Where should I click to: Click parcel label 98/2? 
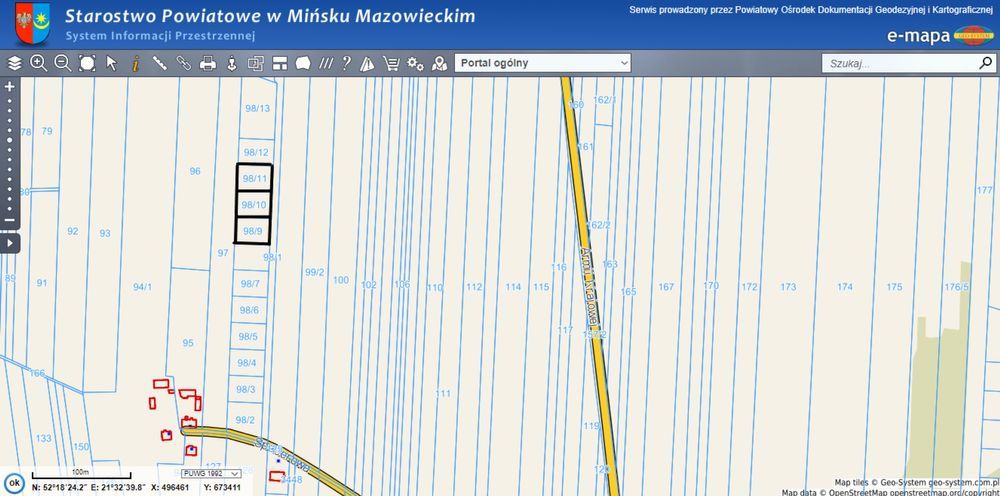(x=245, y=419)
